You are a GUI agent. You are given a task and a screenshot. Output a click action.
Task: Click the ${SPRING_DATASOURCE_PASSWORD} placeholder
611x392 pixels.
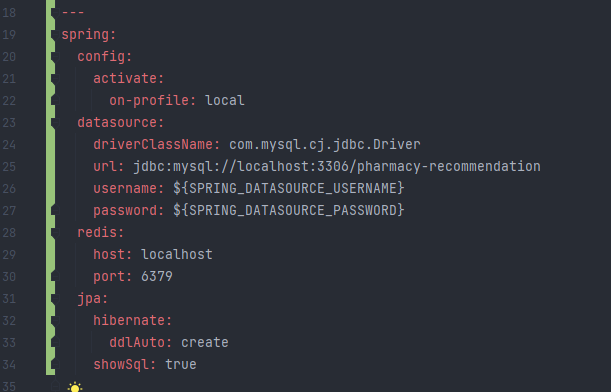[x=289, y=211]
